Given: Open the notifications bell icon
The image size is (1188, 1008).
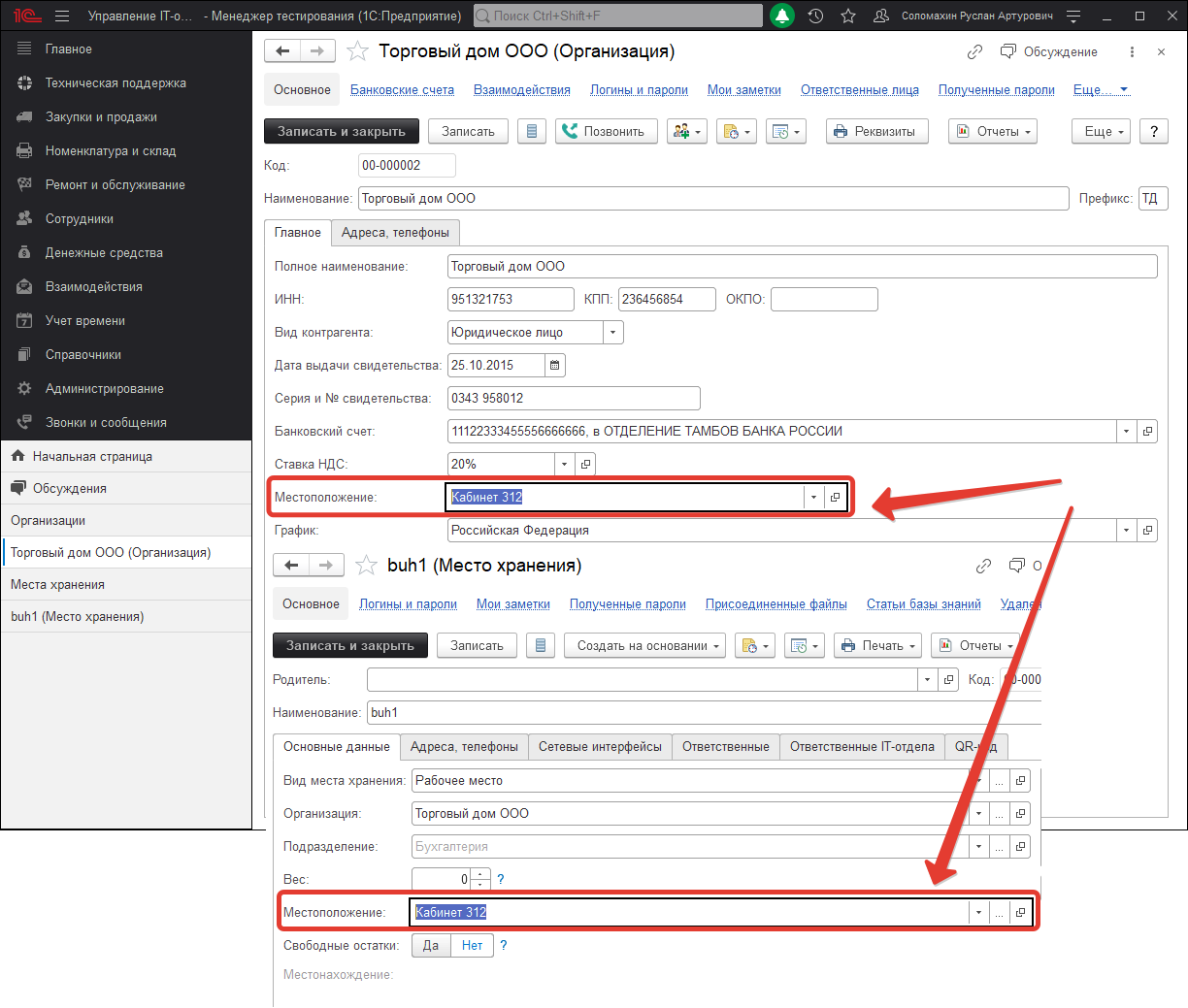Looking at the screenshot, I should 781,16.
